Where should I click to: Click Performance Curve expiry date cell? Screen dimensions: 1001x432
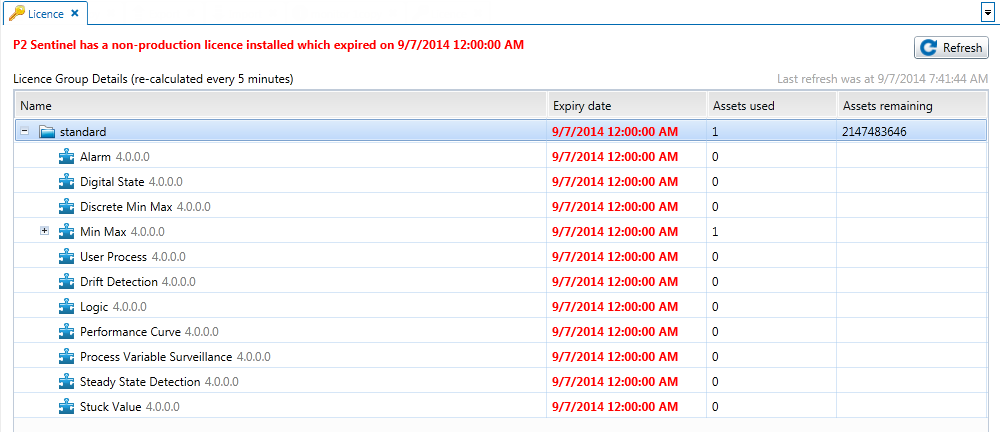[x=627, y=331]
